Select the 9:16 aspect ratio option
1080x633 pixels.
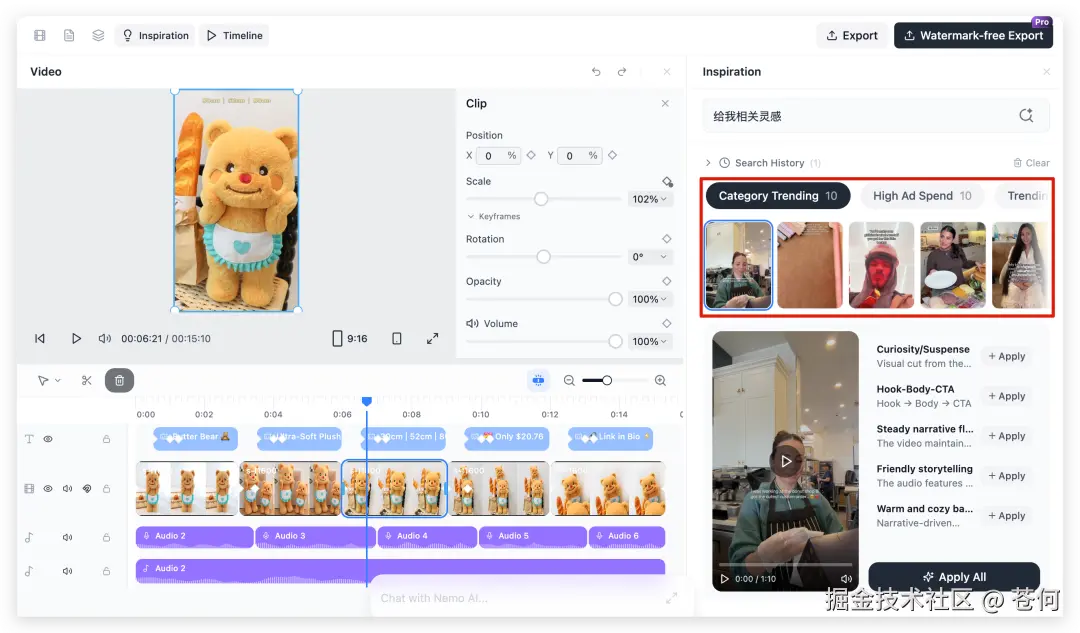coord(350,338)
